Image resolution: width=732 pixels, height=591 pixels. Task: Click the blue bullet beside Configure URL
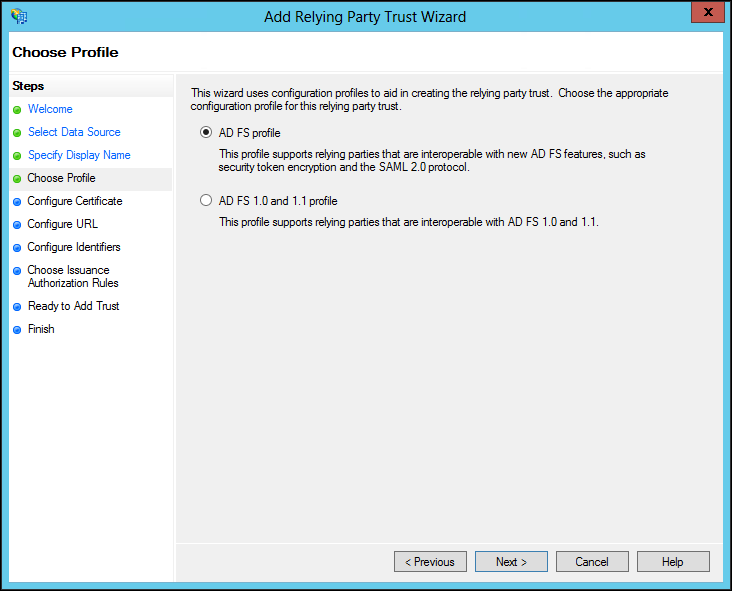[x=17, y=225]
